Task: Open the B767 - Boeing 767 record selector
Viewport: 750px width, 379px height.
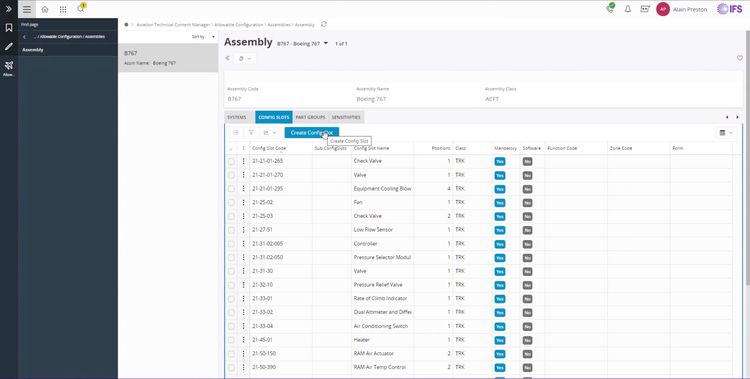Action: point(302,44)
